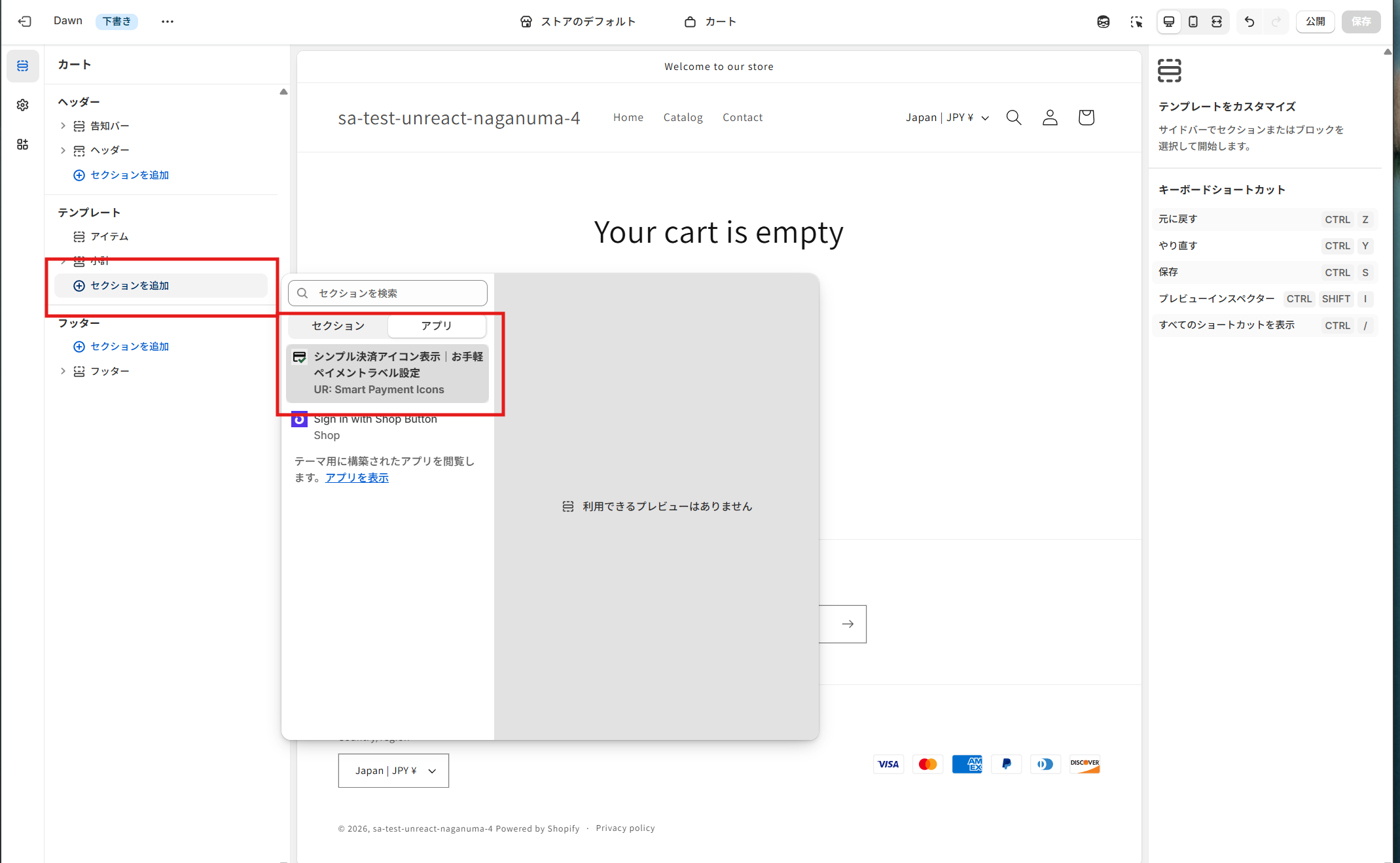Click the undo arrow icon

coord(1249,22)
